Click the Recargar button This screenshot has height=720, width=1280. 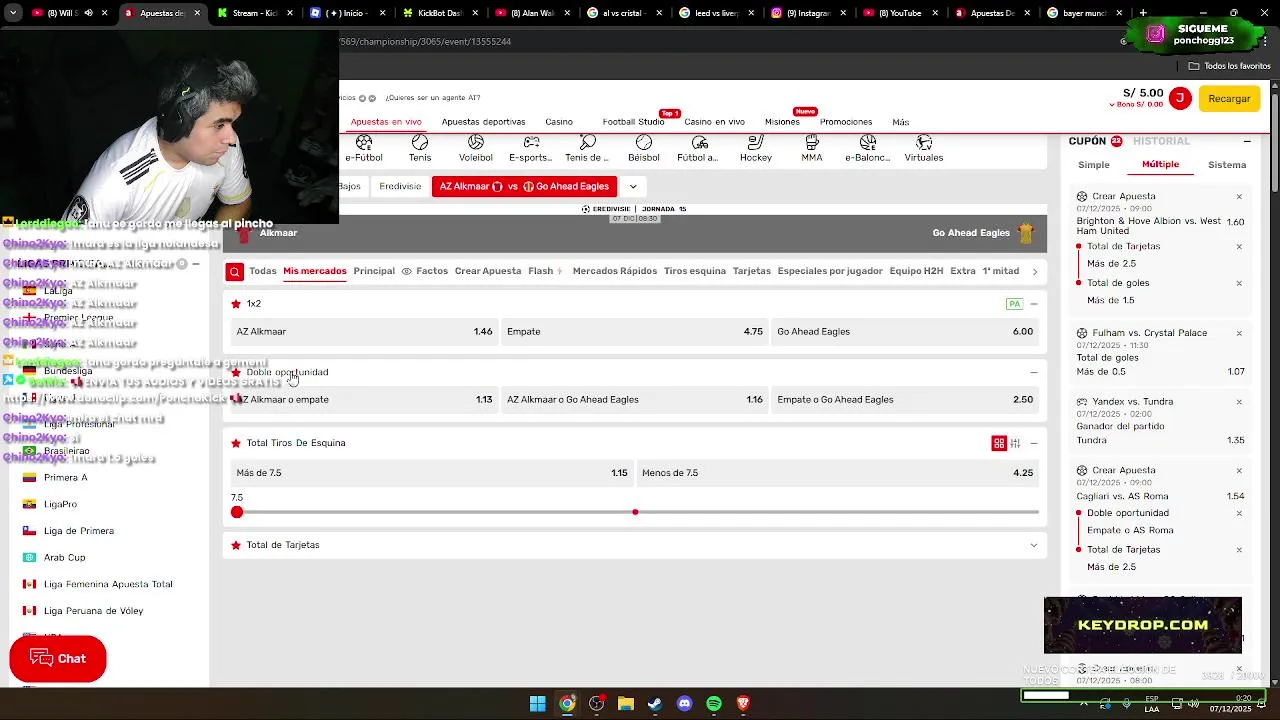point(1229,98)
